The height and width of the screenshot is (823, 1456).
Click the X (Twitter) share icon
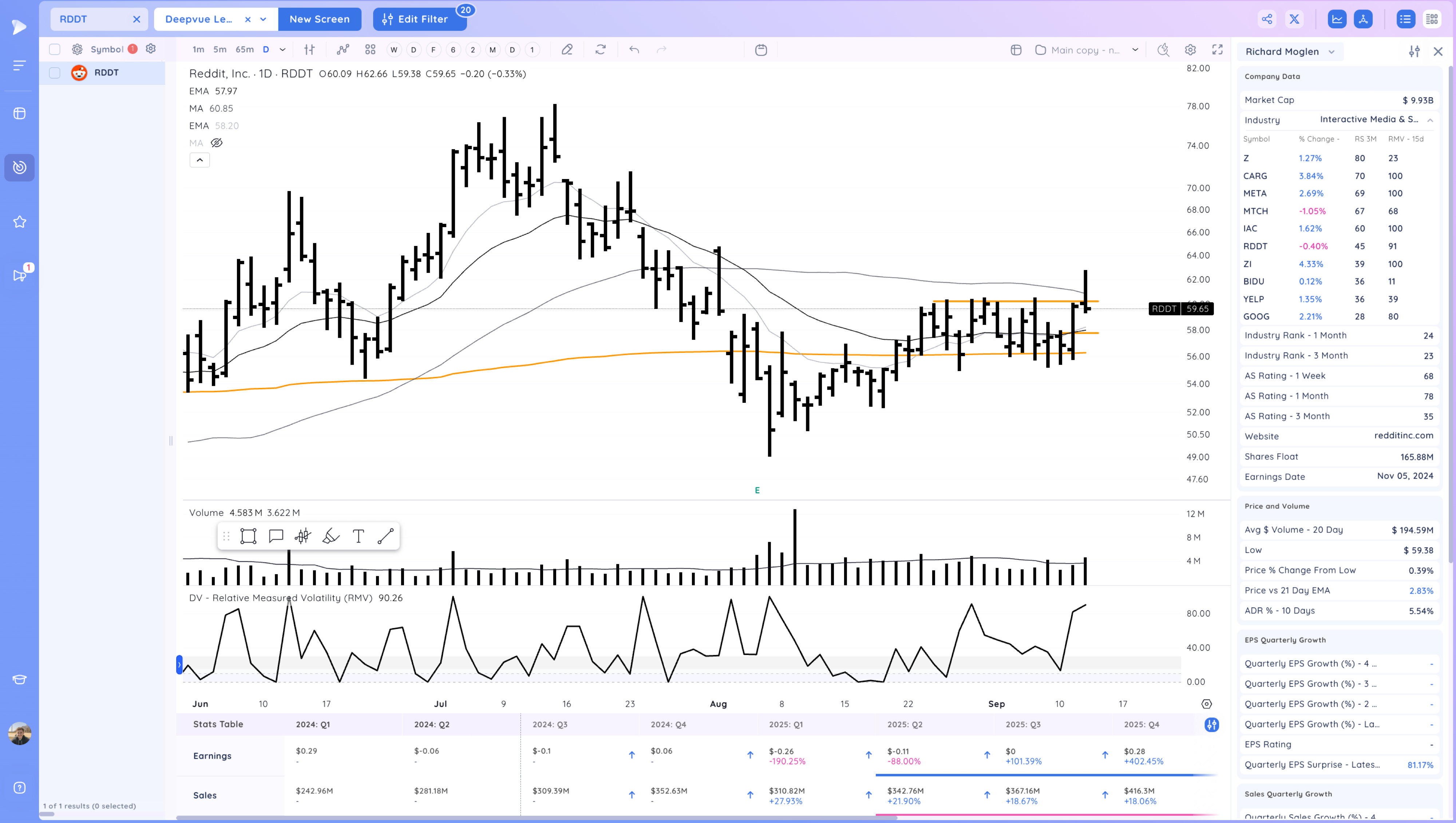[1294, 19]
